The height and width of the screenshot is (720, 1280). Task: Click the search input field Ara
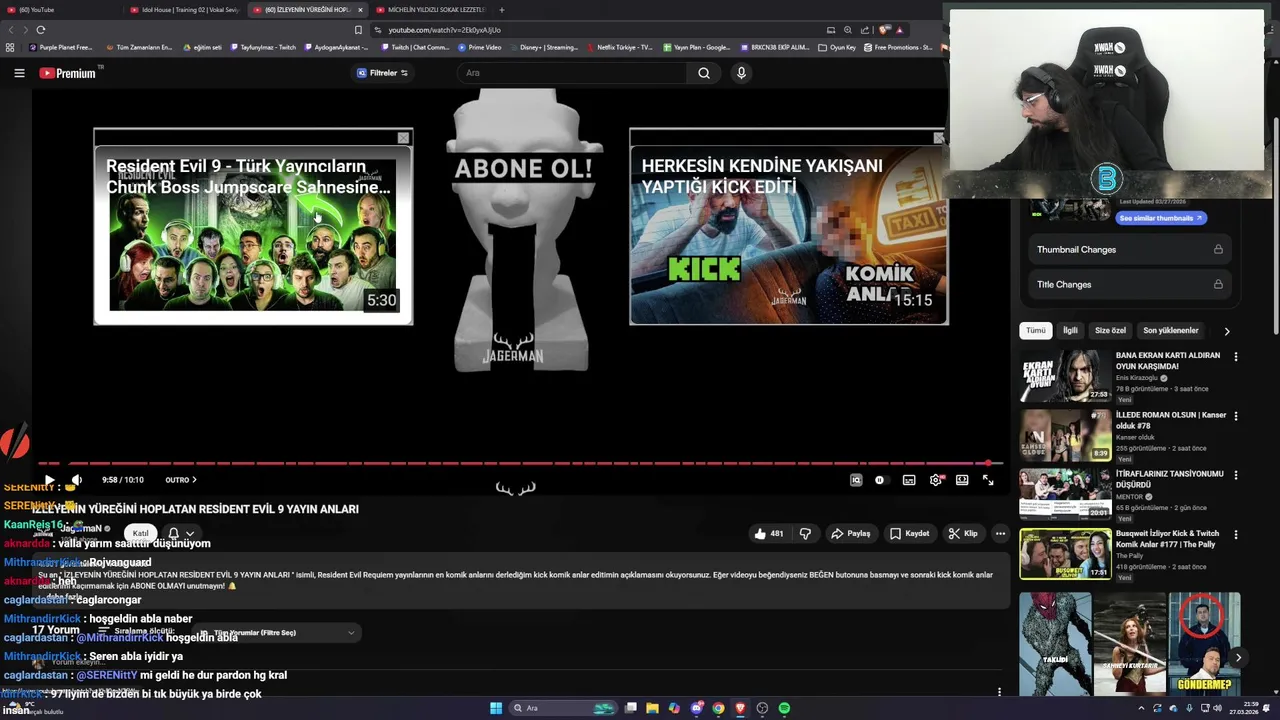click(x=572, y=73)
